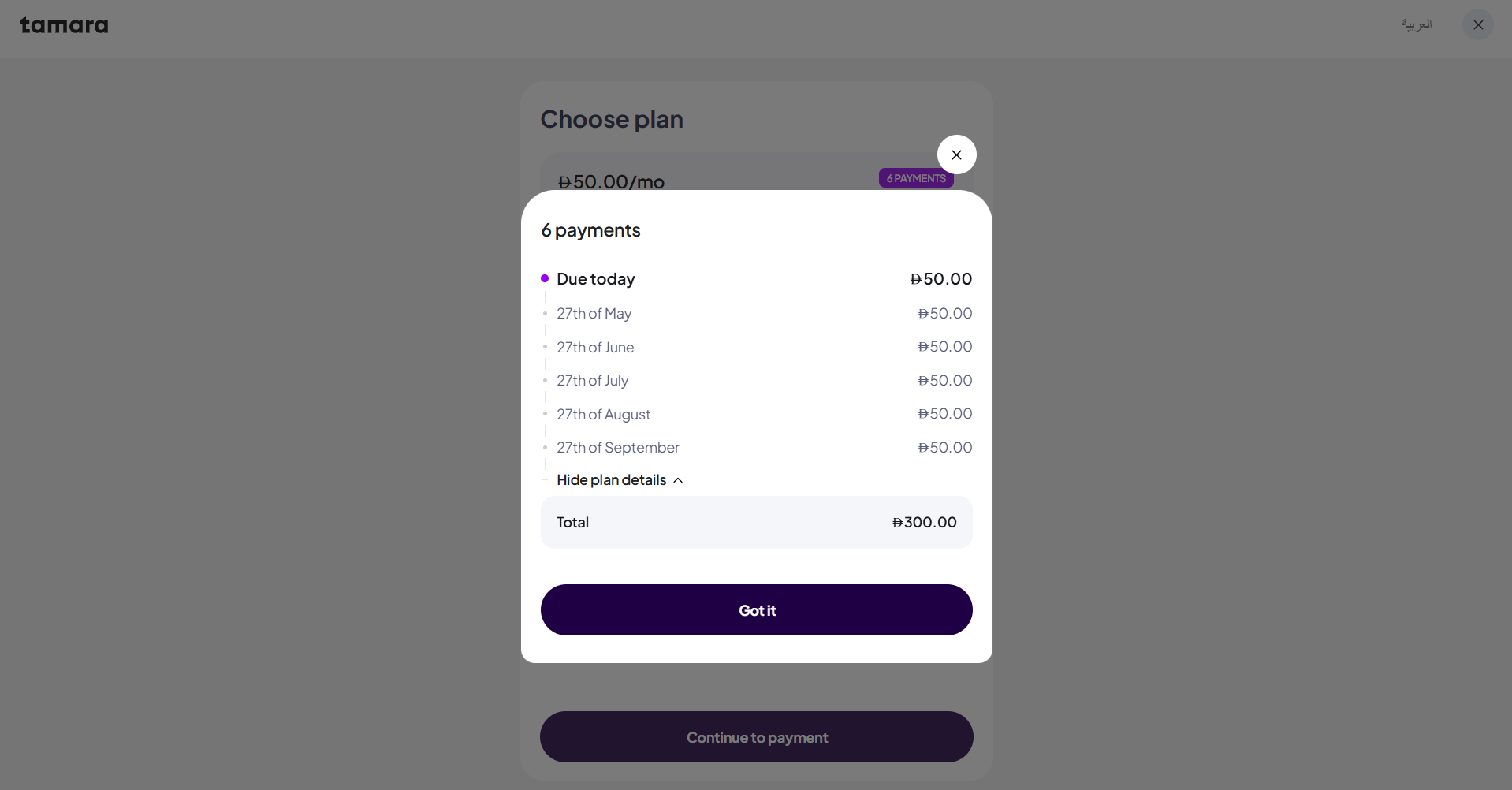Select the 6 PAYMENTS badge

pyautogui.click(x=916, y=178)
